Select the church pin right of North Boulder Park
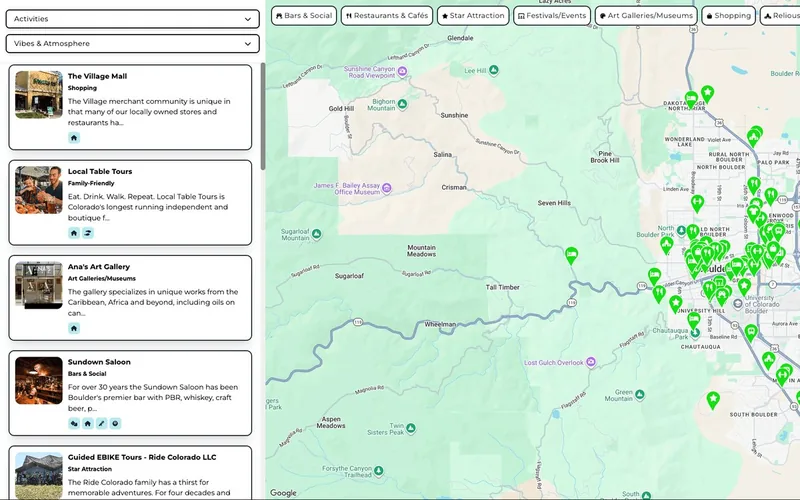Viewport: 800px width, 500px height. click(x=666, y=245)
